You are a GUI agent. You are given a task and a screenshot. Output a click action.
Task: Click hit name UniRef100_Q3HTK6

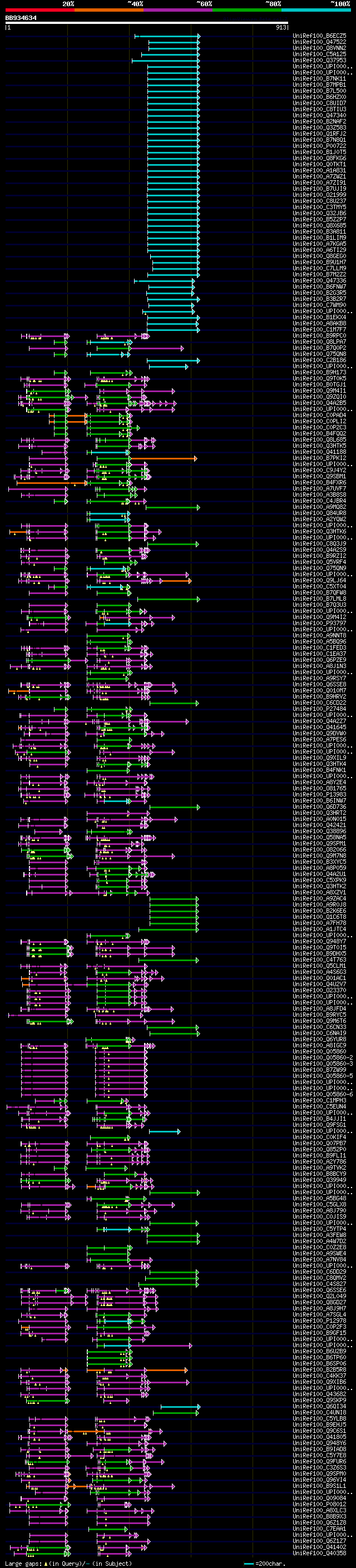tap(319, 531)
